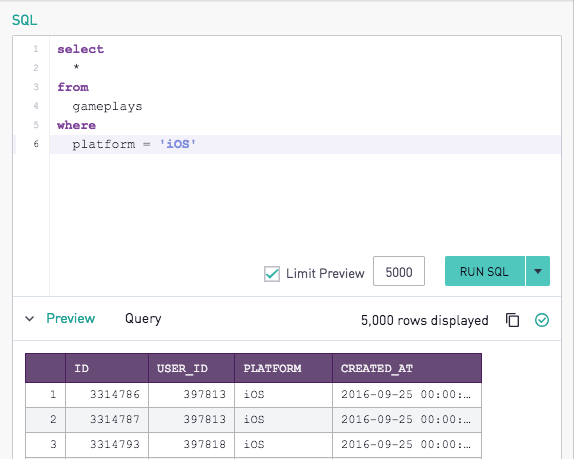Click the limit value field showing 5000
The width and height of the screenshot is (574, 459).
coord(399,271)
